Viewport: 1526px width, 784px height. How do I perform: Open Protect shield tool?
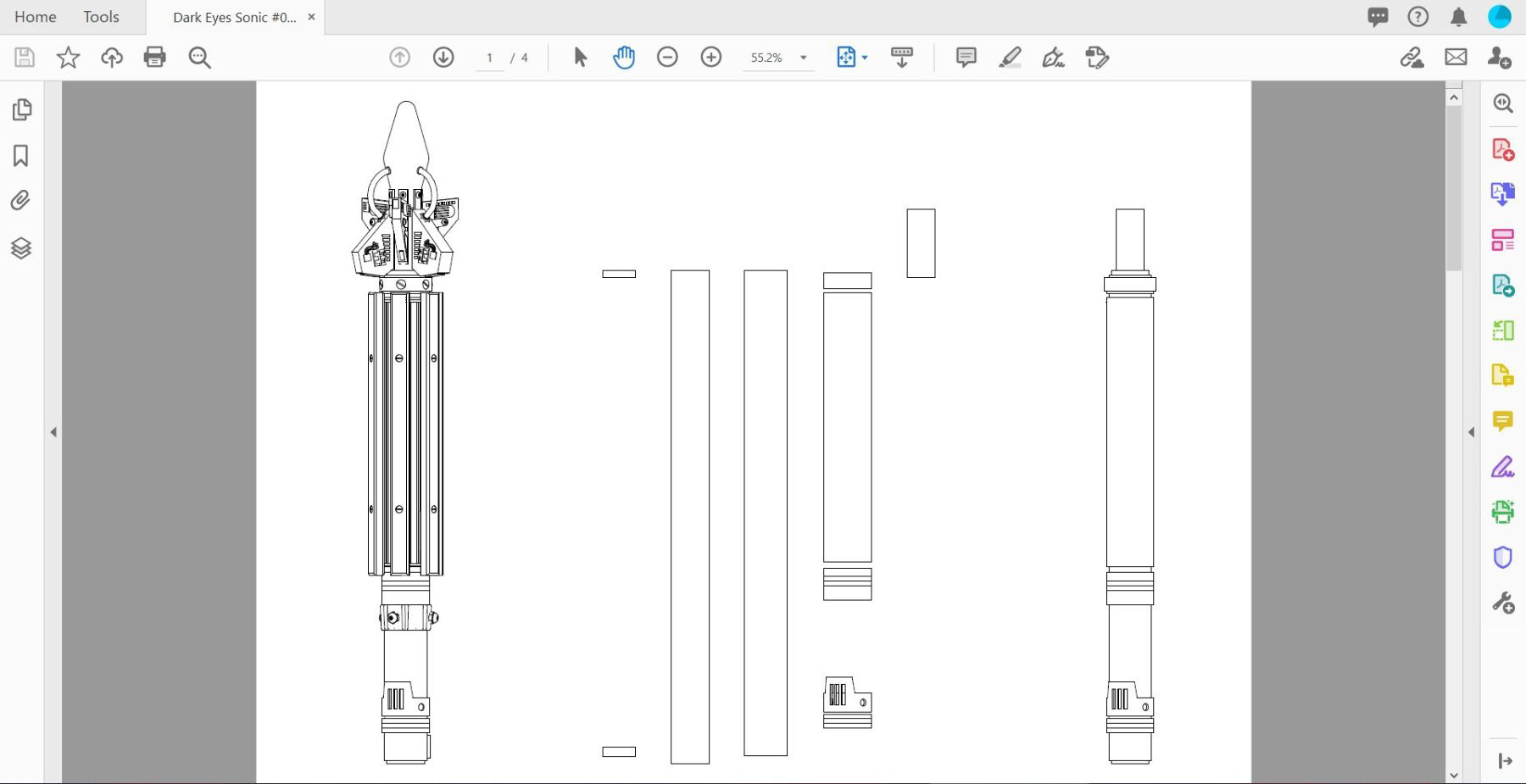coord(1503,557)
